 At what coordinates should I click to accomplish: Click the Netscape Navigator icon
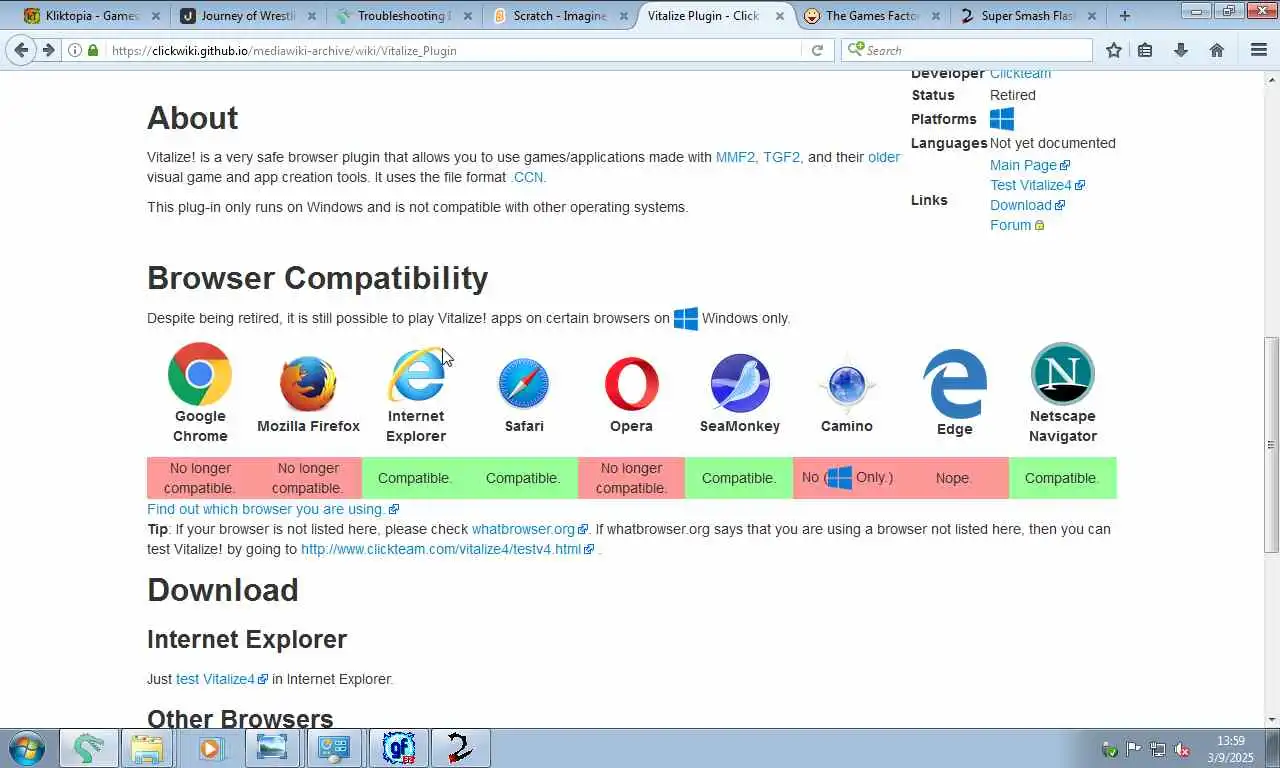click(1063, 374)
